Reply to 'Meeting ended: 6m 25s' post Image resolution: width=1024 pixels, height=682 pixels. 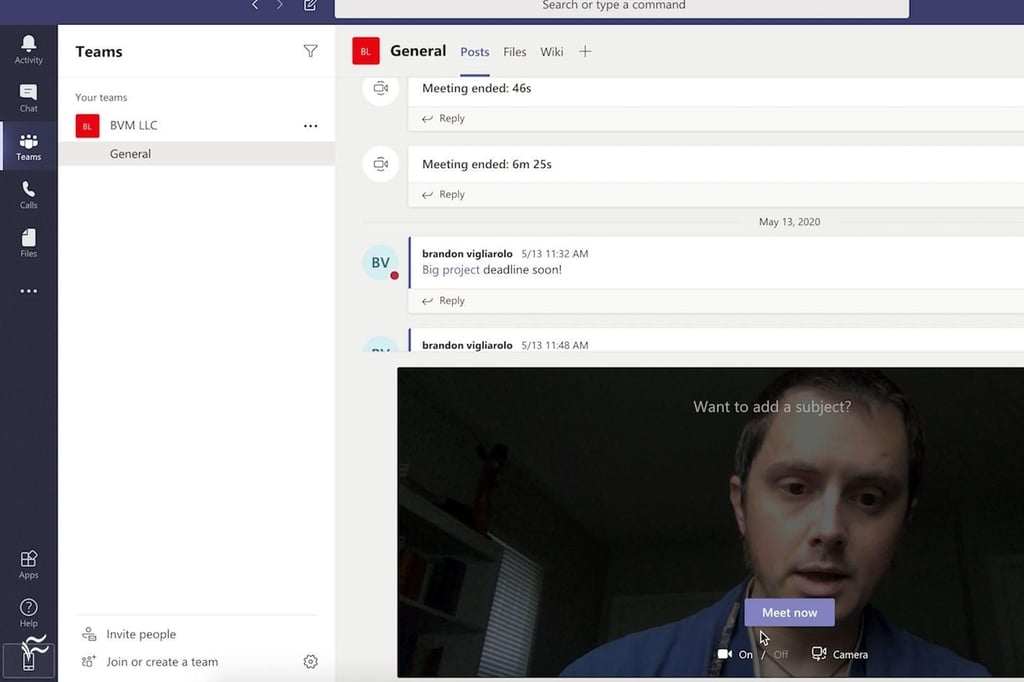click(444, 194)
